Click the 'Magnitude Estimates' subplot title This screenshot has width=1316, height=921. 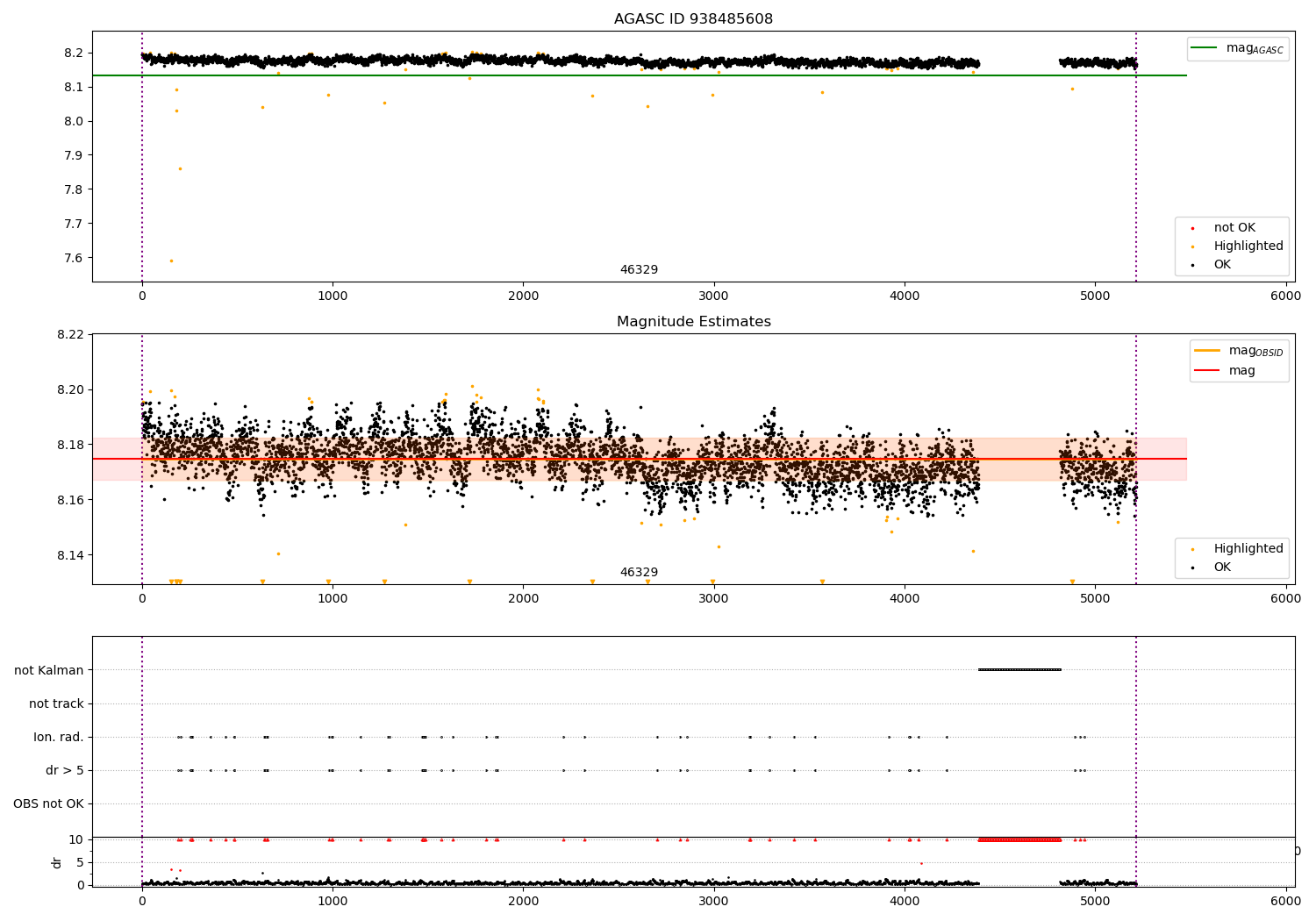pyautogui.click(x=693, y=322)
